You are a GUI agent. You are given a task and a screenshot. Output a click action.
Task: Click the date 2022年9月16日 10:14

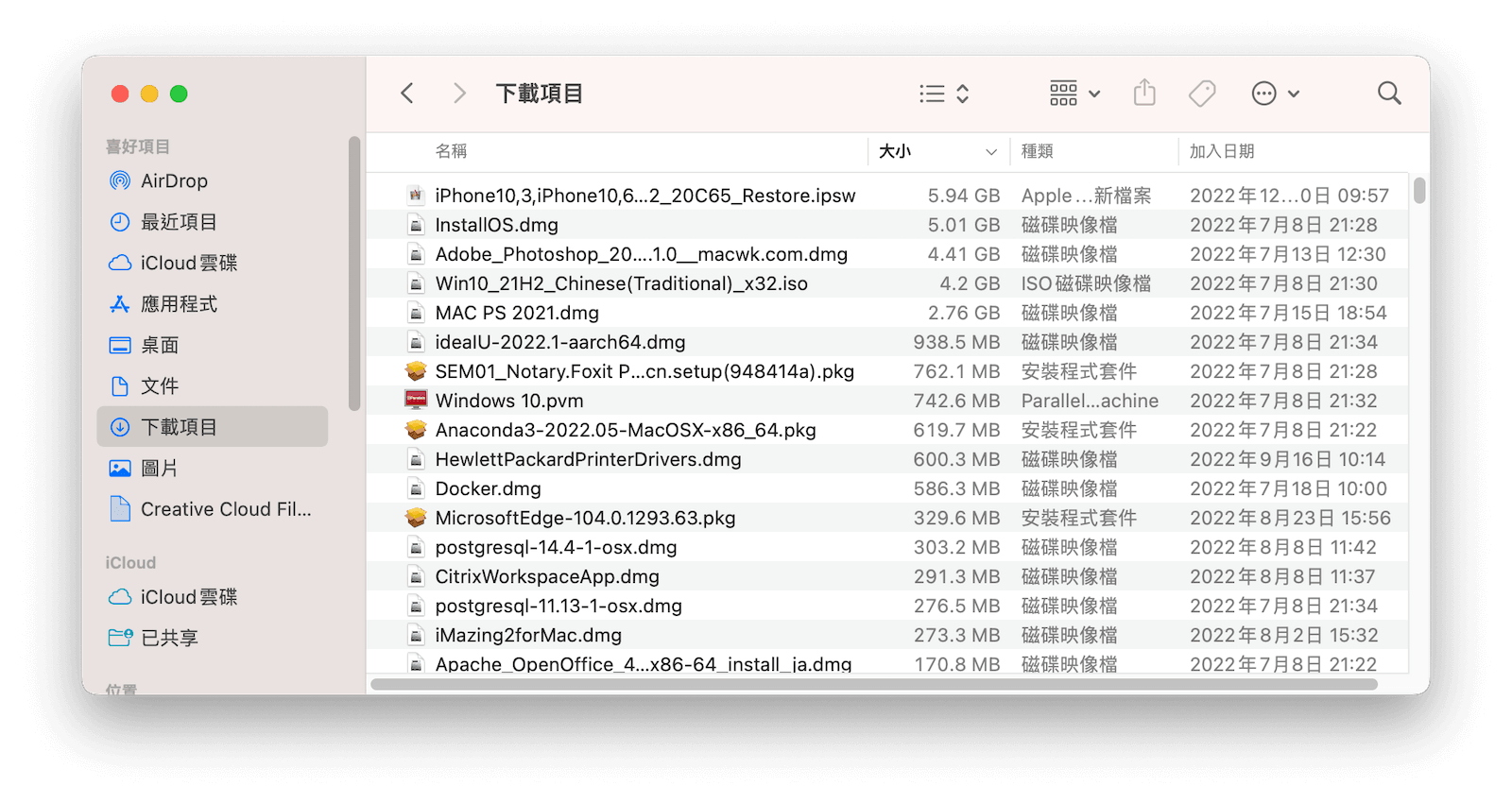pos(1287,459)
